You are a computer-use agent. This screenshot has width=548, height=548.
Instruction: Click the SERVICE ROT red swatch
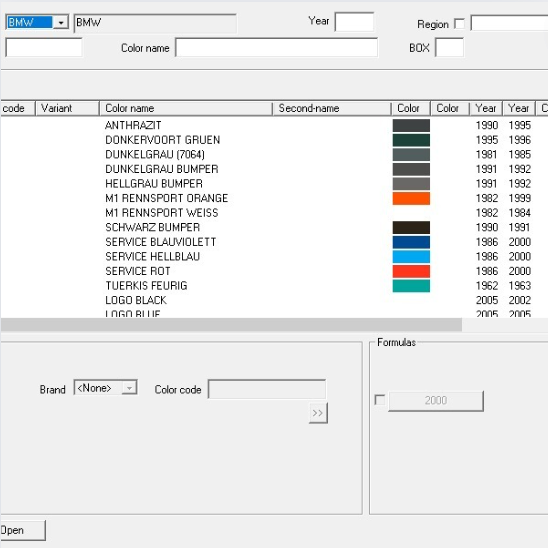point(411,272)
